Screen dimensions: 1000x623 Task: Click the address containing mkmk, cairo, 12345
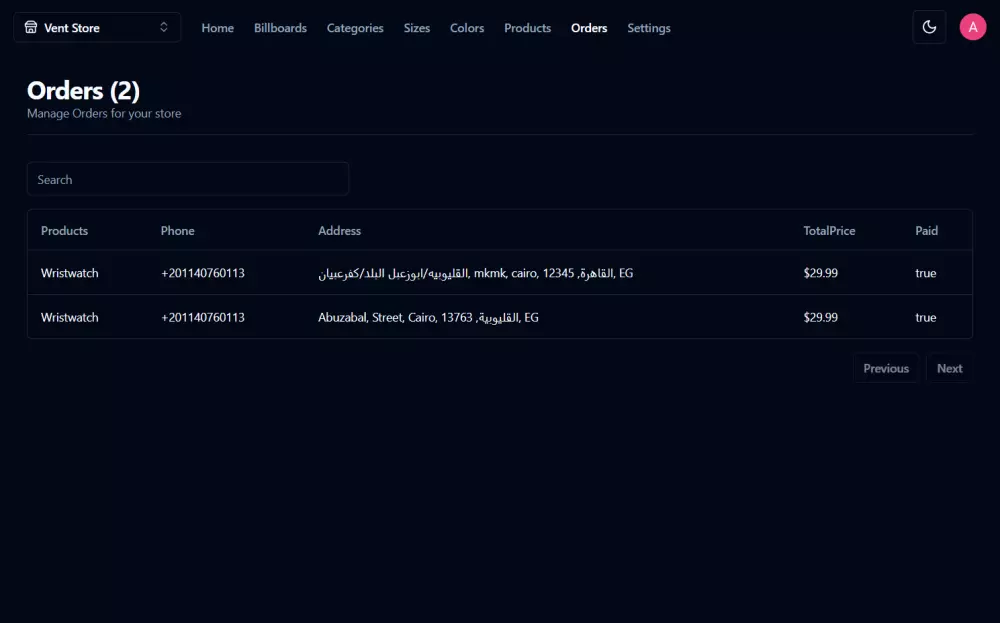pos(476,273)
